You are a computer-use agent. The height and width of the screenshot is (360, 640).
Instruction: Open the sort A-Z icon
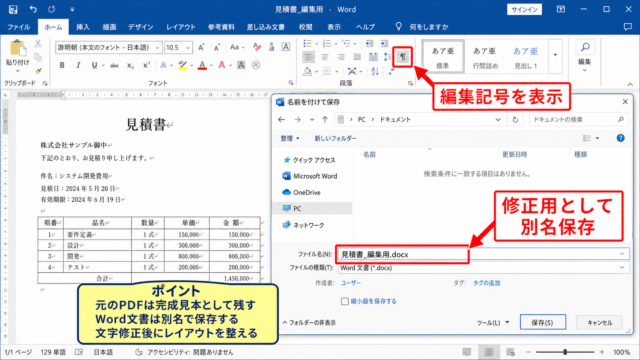tap(375, 72)
